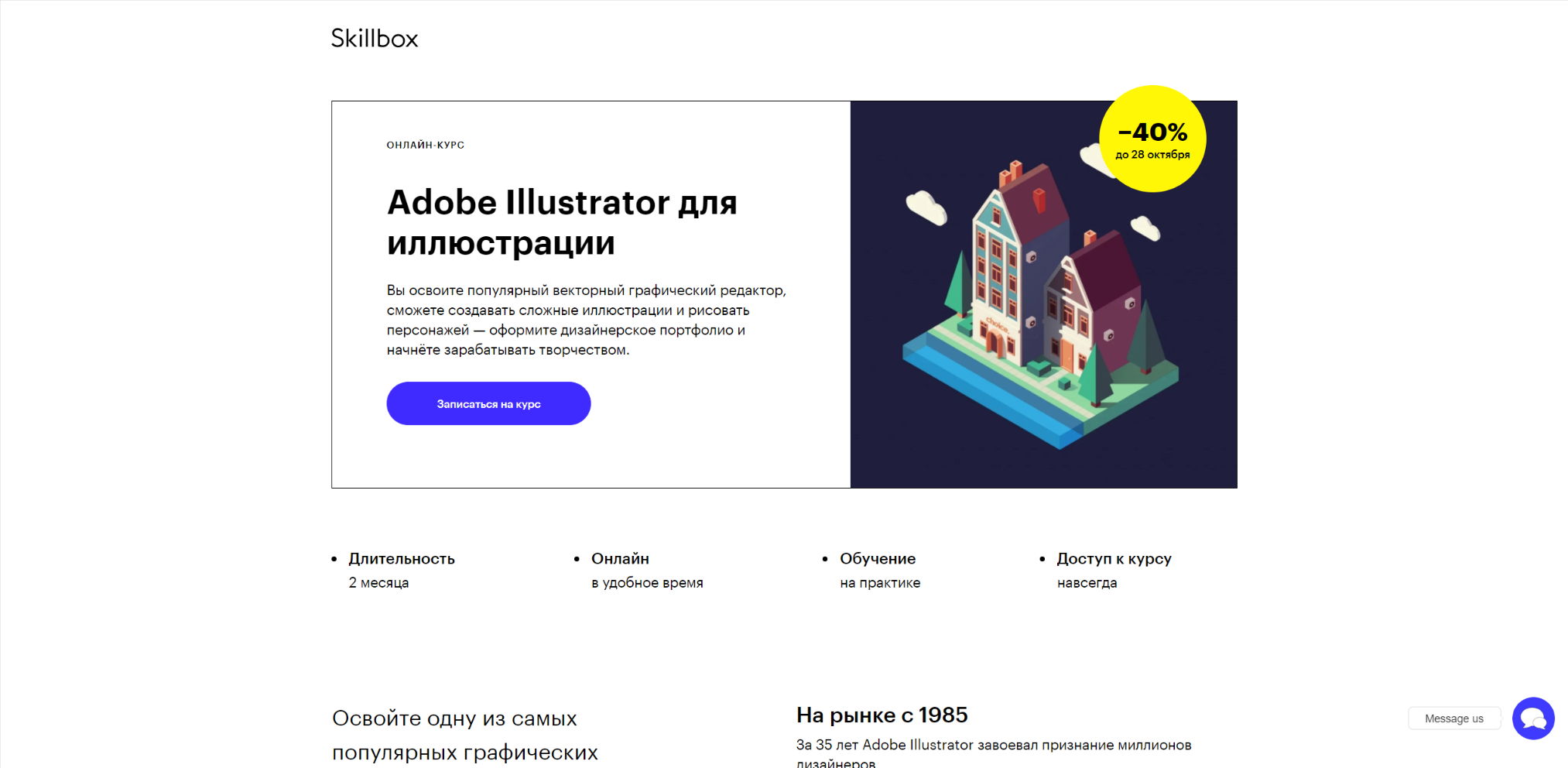Click the yellow −40% discount badge
Image resolution: width=1568 pixels, height=768 pixels.
click(x=1152, y=139)
